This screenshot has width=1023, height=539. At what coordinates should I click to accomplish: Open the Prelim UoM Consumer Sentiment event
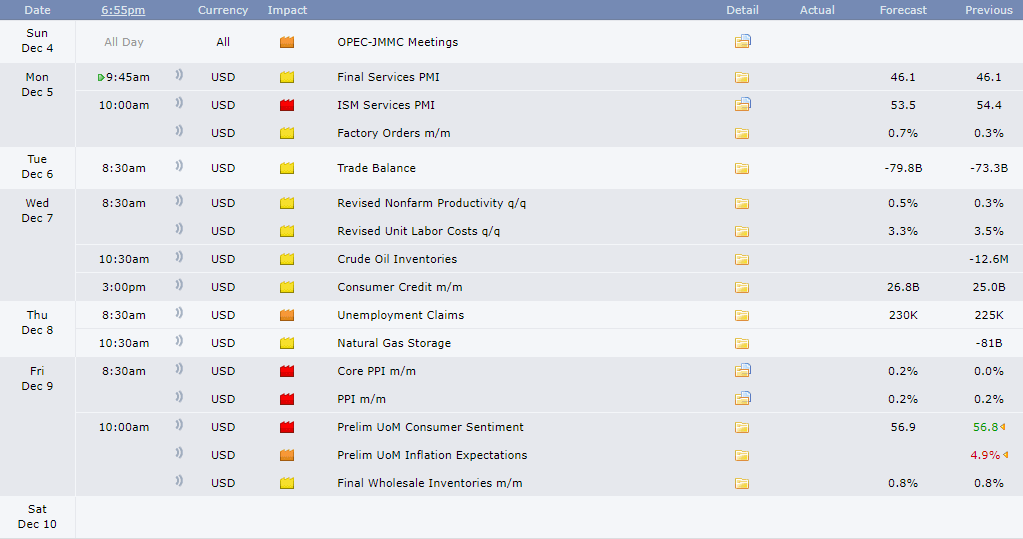[x=431, y=427]
